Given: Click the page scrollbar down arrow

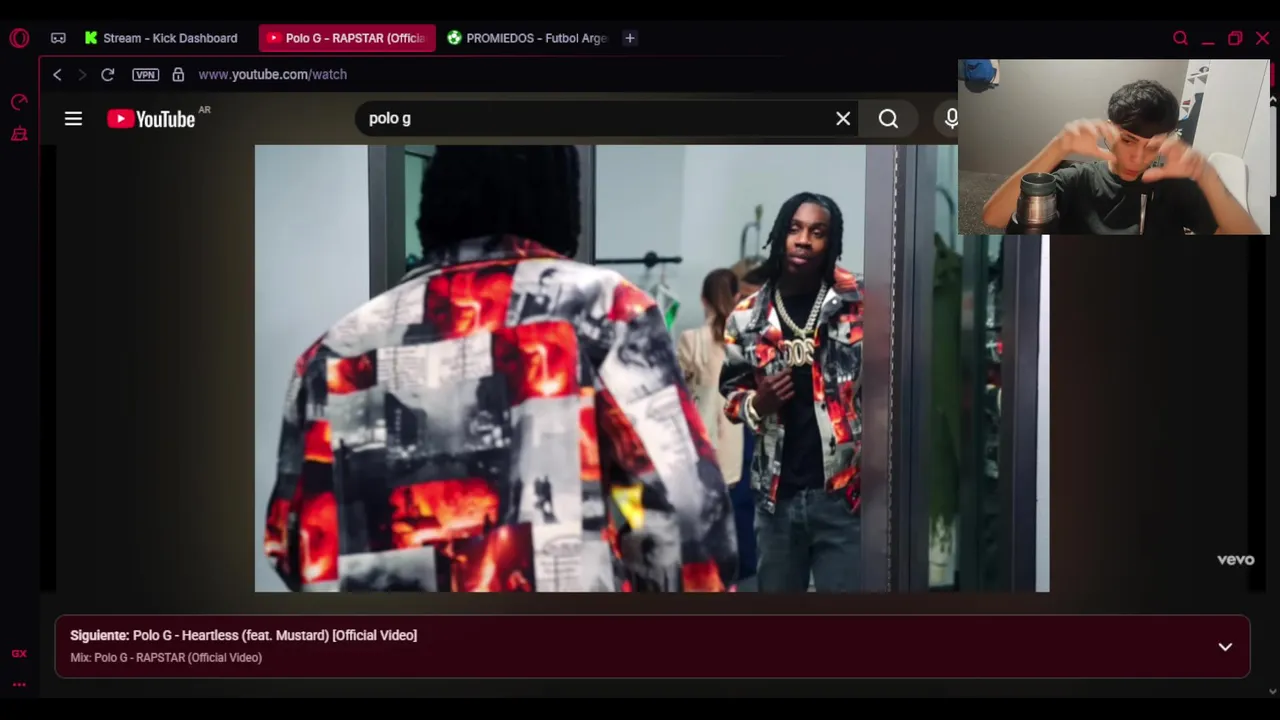Looking at the screenshot, I should (1273, 691).
